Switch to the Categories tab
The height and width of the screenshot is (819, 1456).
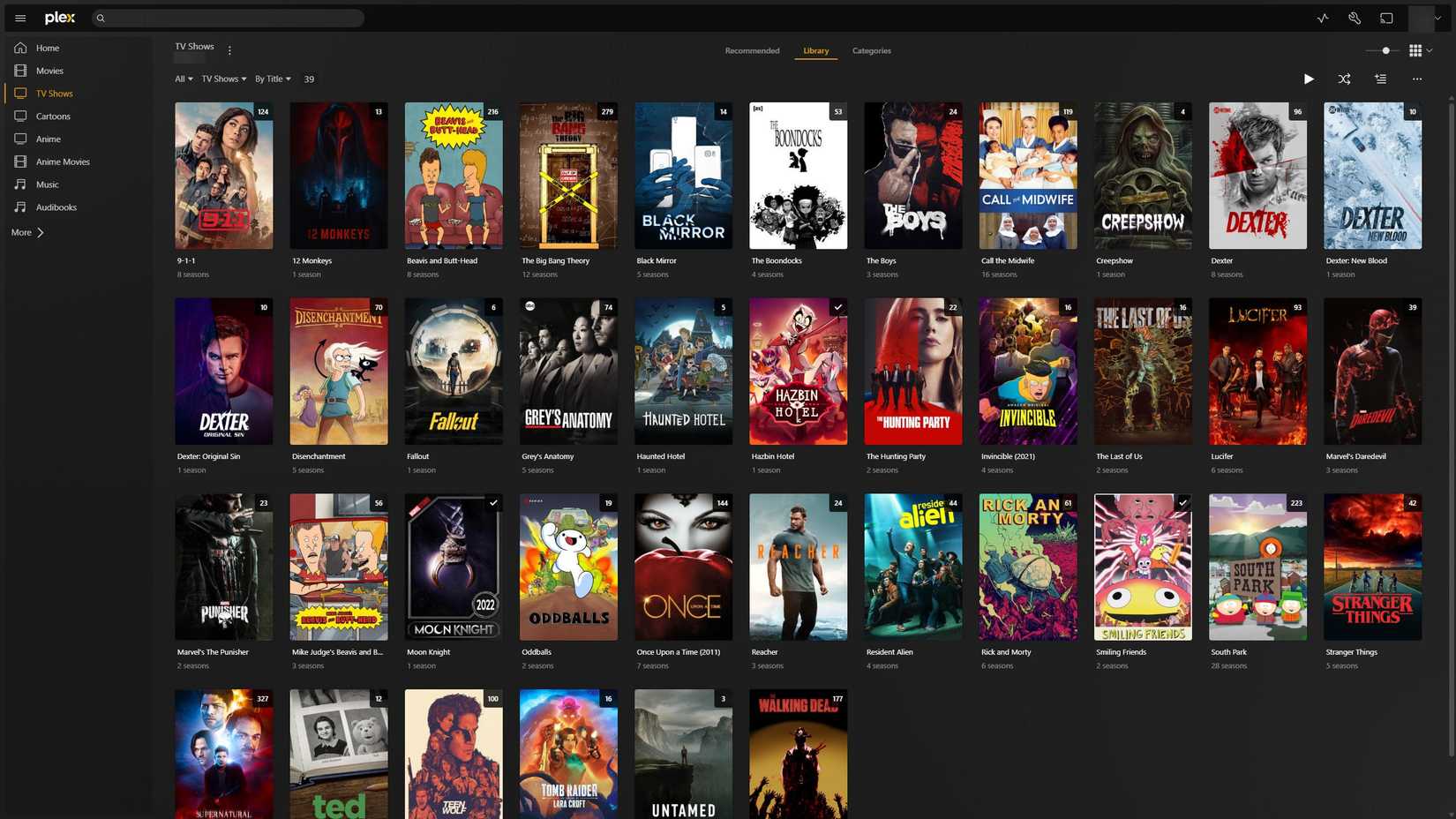871,51
